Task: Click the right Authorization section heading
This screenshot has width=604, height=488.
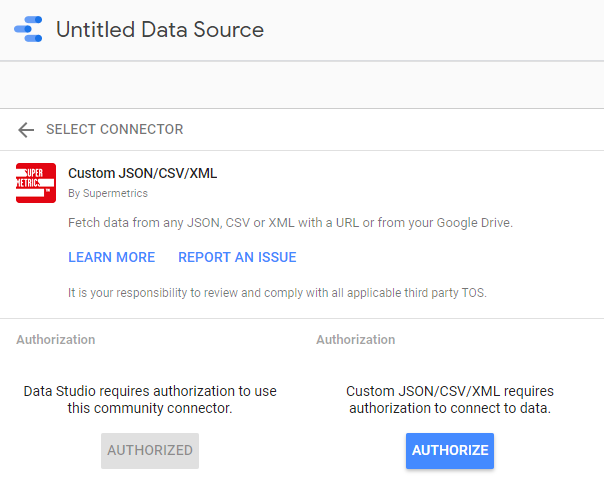Action: pos(355,340)
